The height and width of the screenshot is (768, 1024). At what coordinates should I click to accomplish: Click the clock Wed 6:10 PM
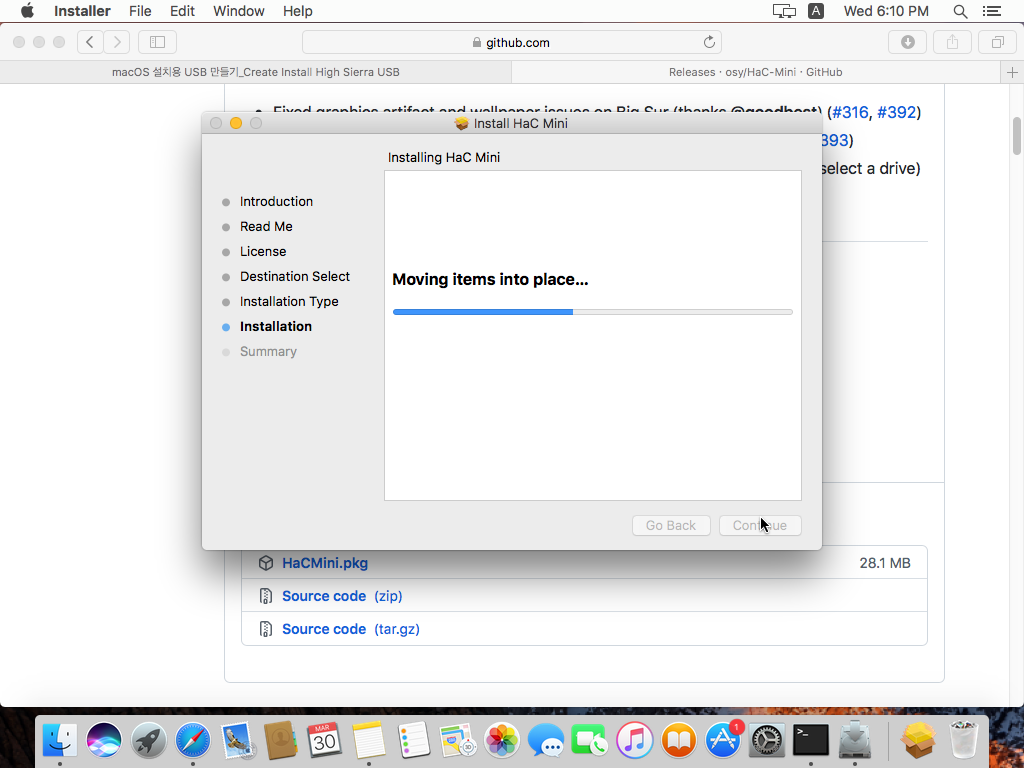pyautogui.click(x=886, y=11)
